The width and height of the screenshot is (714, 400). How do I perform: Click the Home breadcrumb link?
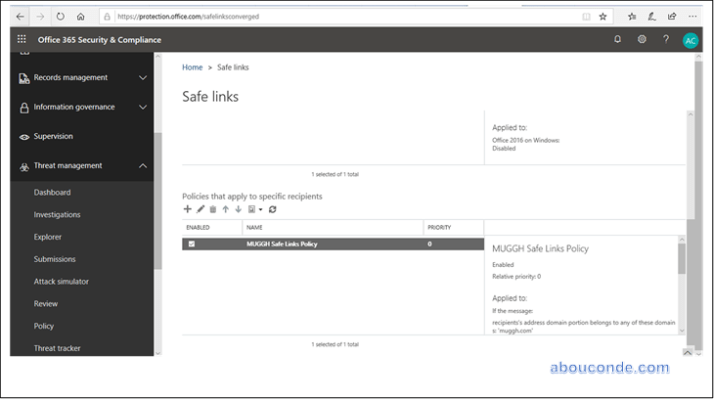[192, 67]
